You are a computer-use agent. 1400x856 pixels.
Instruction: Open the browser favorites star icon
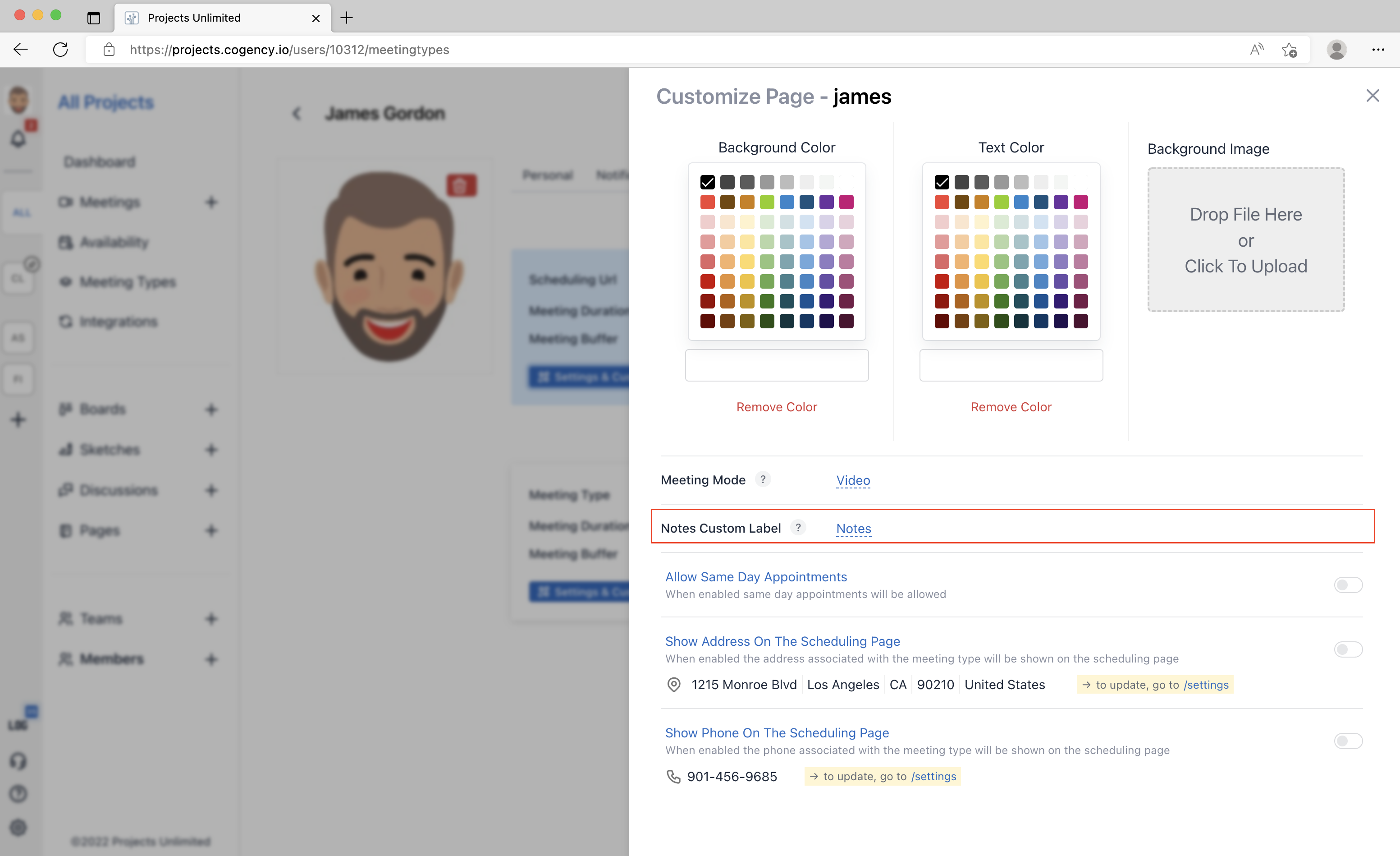coord(1289,50)
